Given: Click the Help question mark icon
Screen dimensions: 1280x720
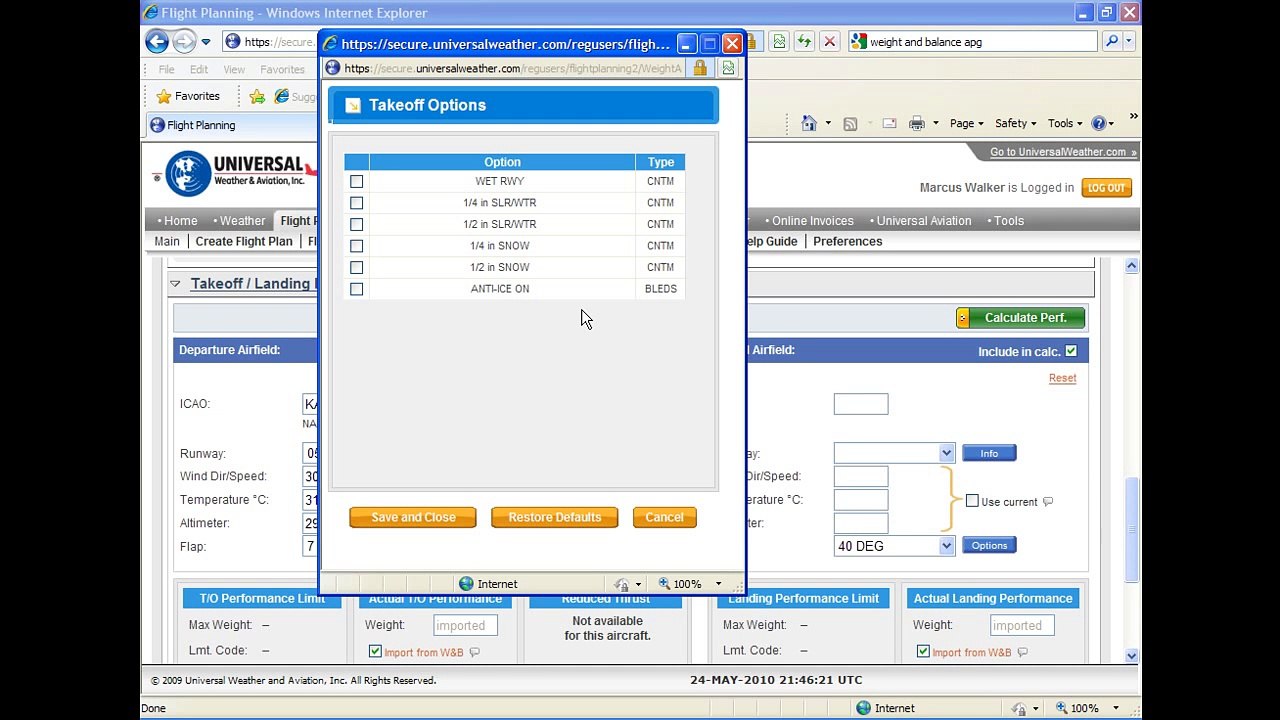Looking at the screenshot, I should pyautogui.click(x=1098, y=123).
